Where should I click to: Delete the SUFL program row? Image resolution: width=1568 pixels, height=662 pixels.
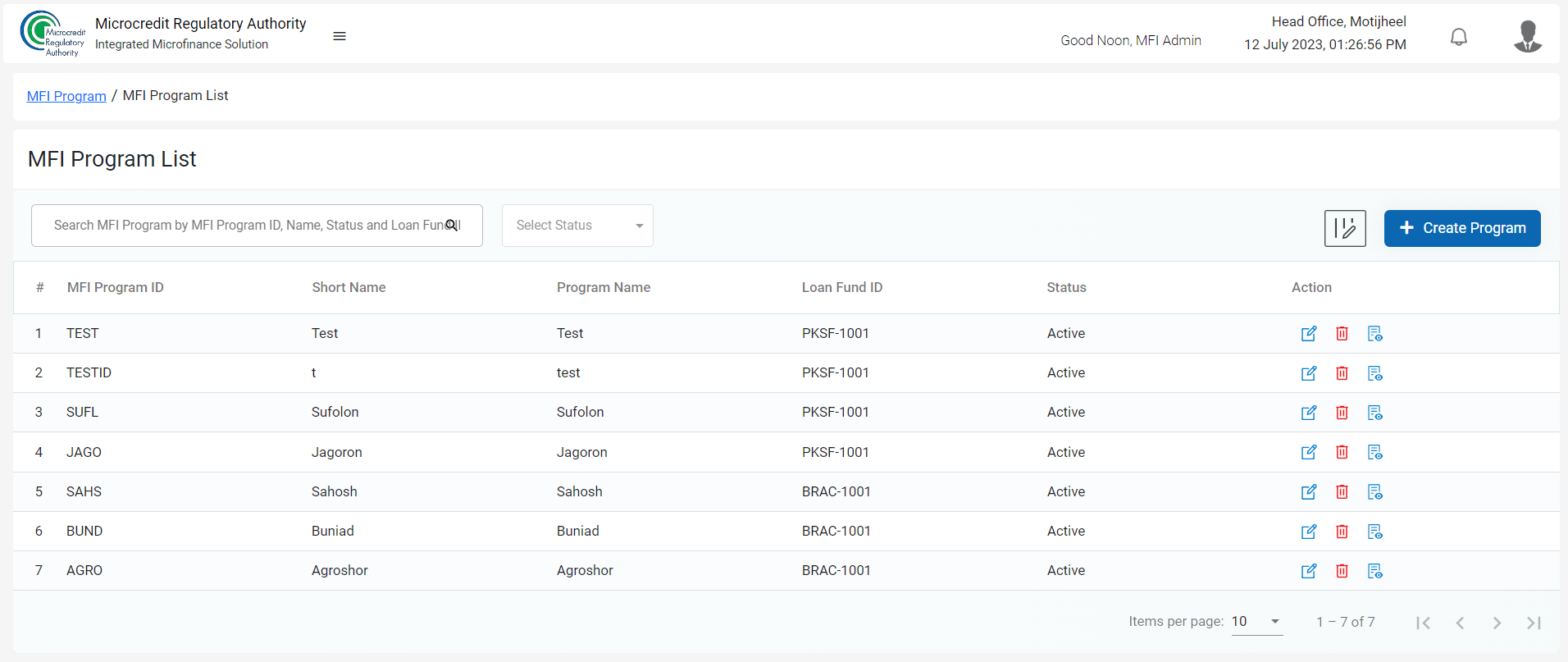[1342, 413]
